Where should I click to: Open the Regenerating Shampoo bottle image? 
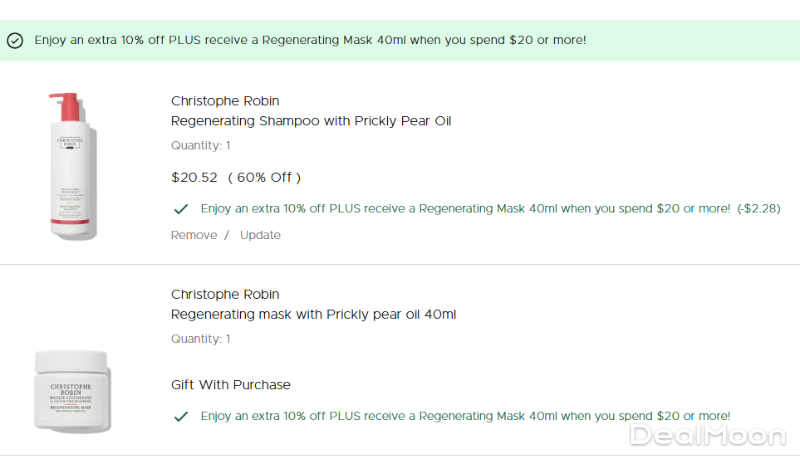tap(73, 165)
